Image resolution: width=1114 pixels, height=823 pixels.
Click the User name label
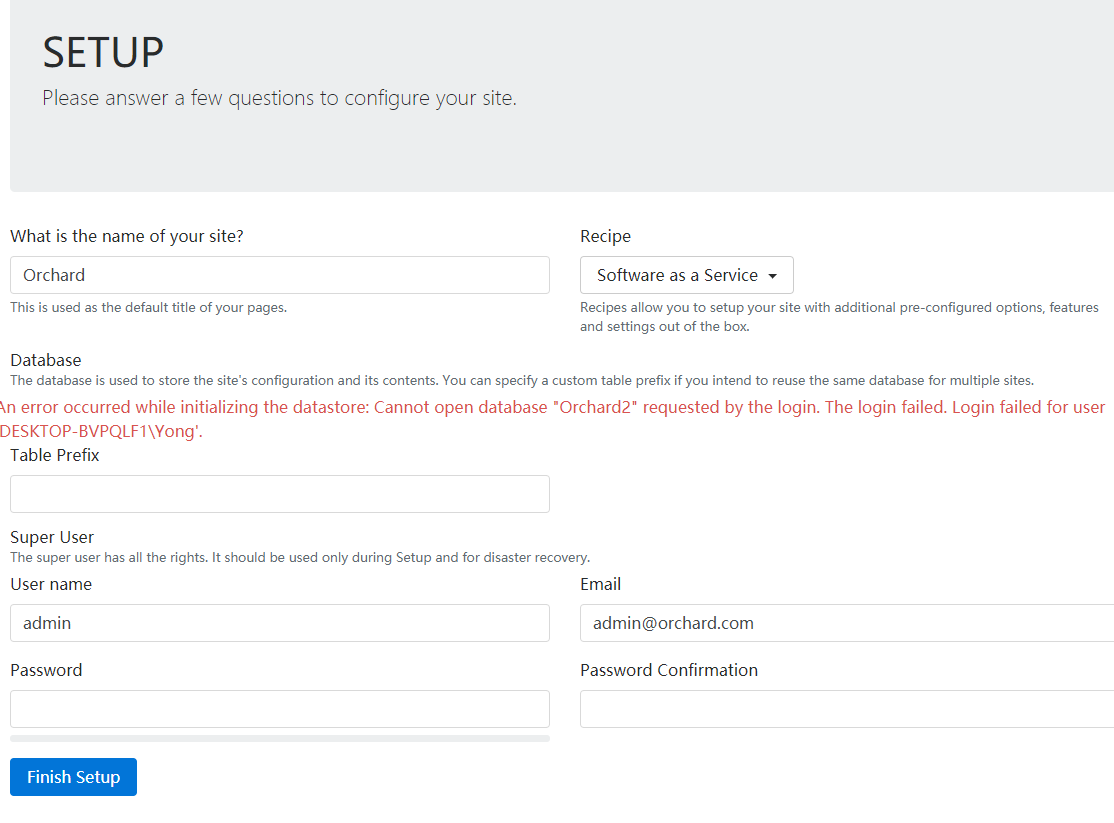pyautogui.click(x=51, y=584)
